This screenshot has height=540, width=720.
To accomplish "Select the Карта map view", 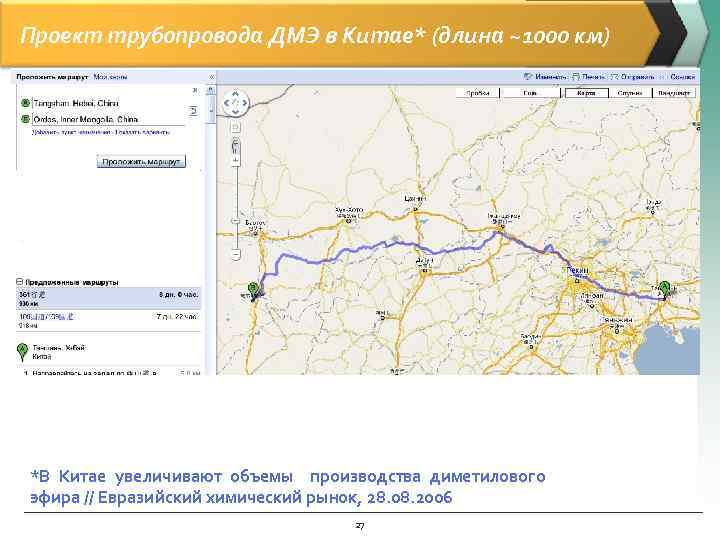I will [586, 93].
